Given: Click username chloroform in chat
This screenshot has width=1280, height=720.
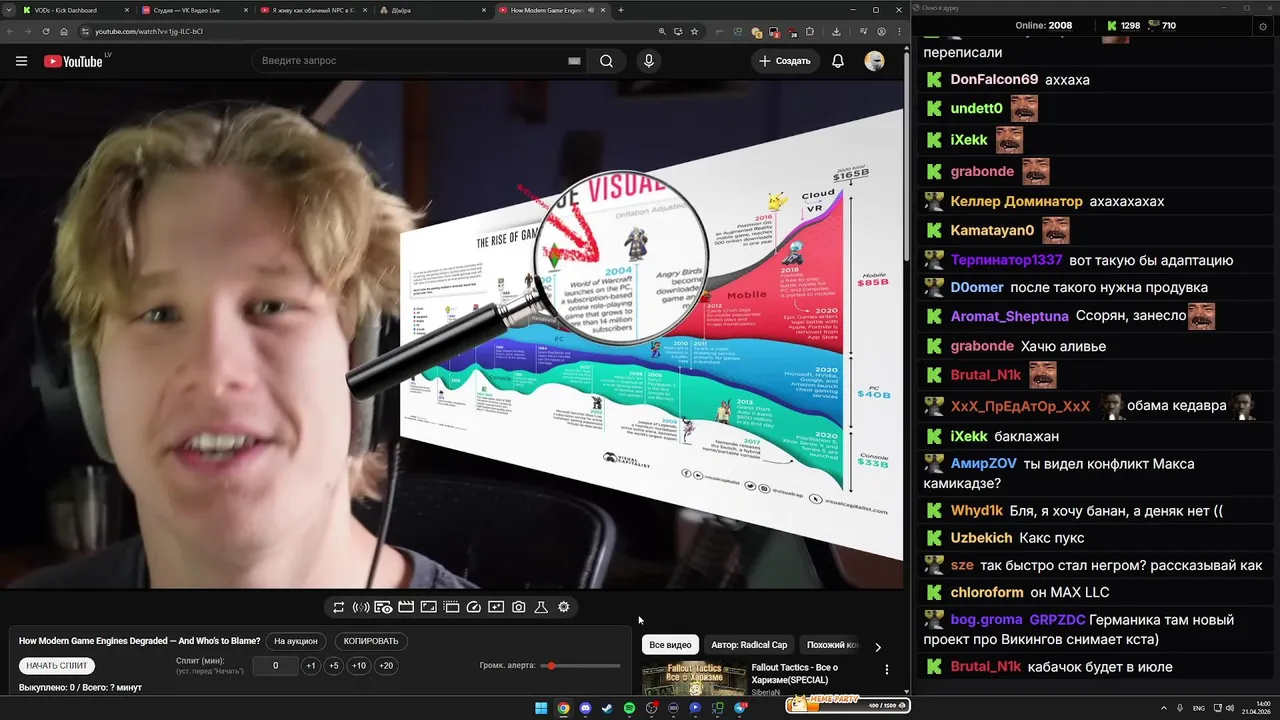Looking at the screenshot, I should 987,592.
